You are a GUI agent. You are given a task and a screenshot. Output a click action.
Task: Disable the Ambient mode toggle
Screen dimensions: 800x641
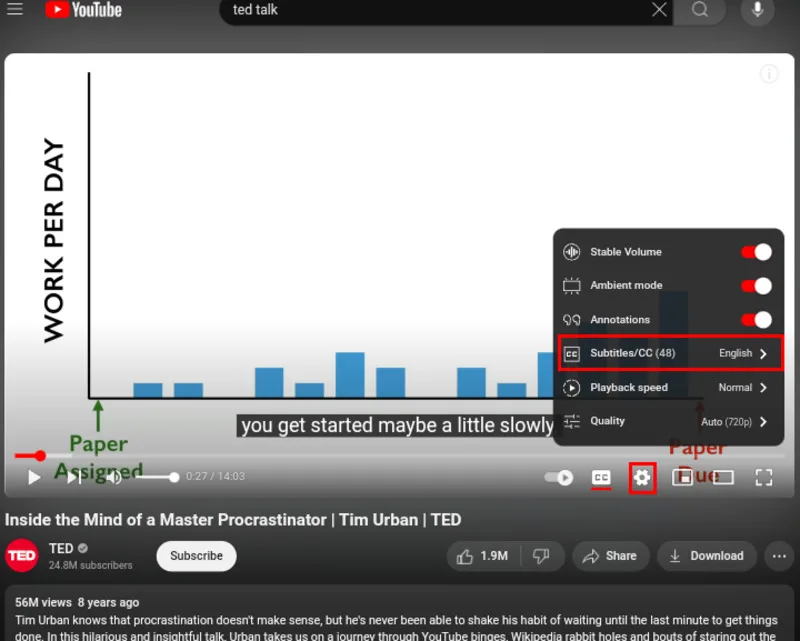point(757,286)
